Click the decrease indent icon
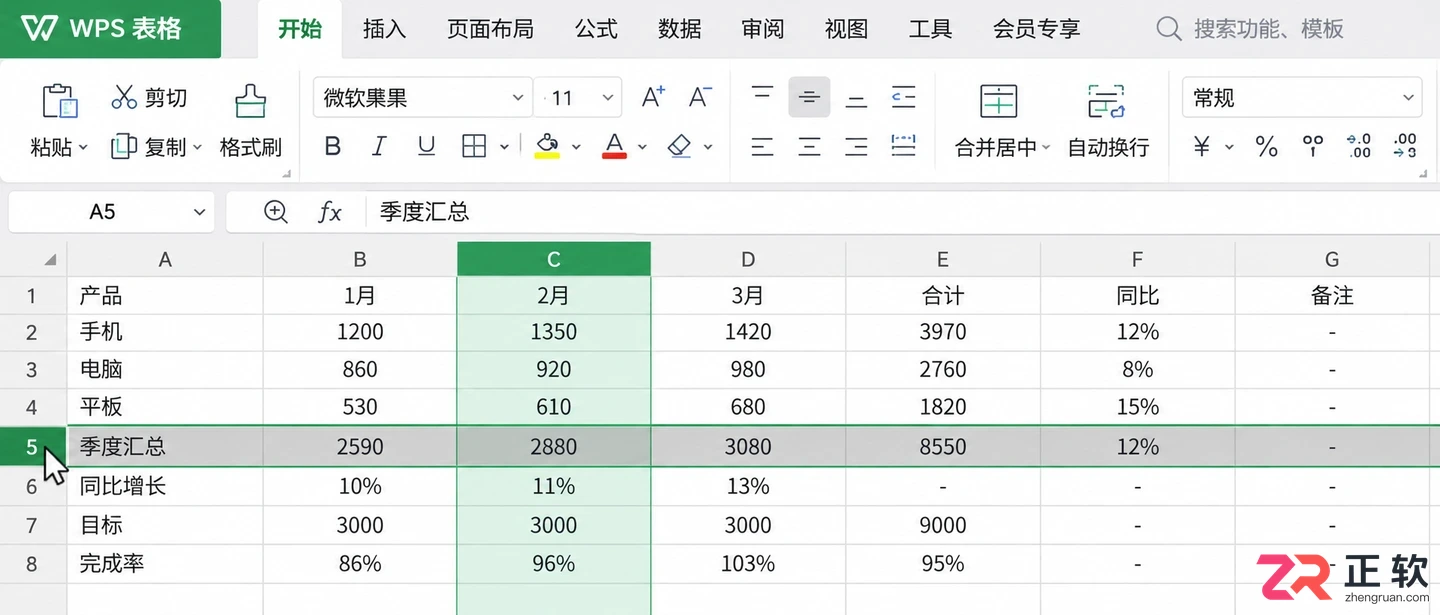1440x615 pixels. click(x=904, y=97)
